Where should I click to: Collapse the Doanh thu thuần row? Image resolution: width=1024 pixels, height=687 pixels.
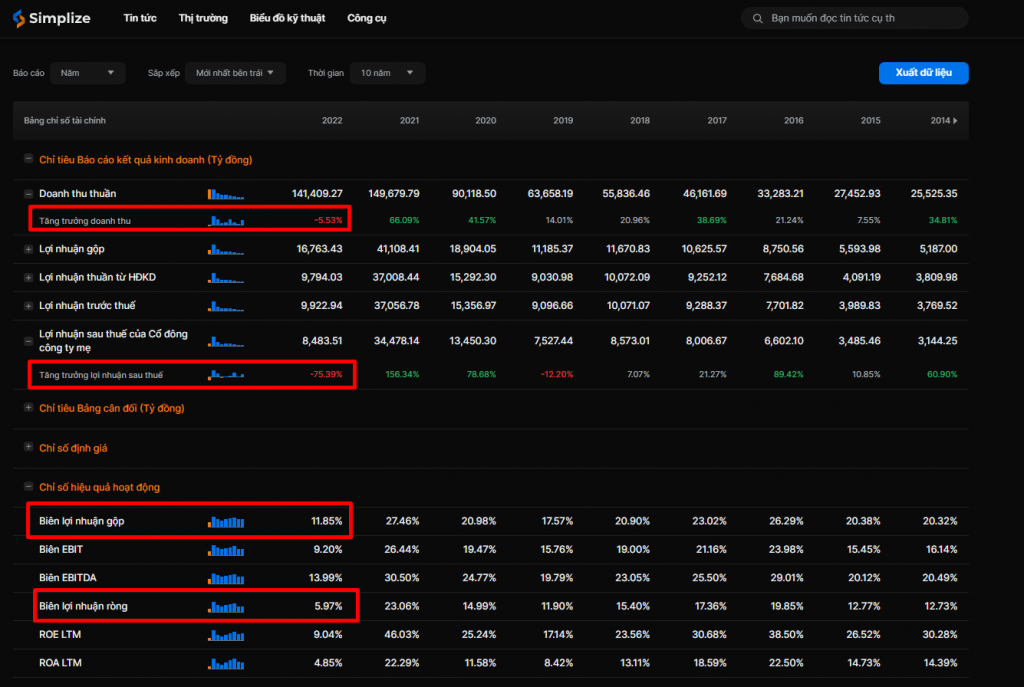[x=27, y=194]
